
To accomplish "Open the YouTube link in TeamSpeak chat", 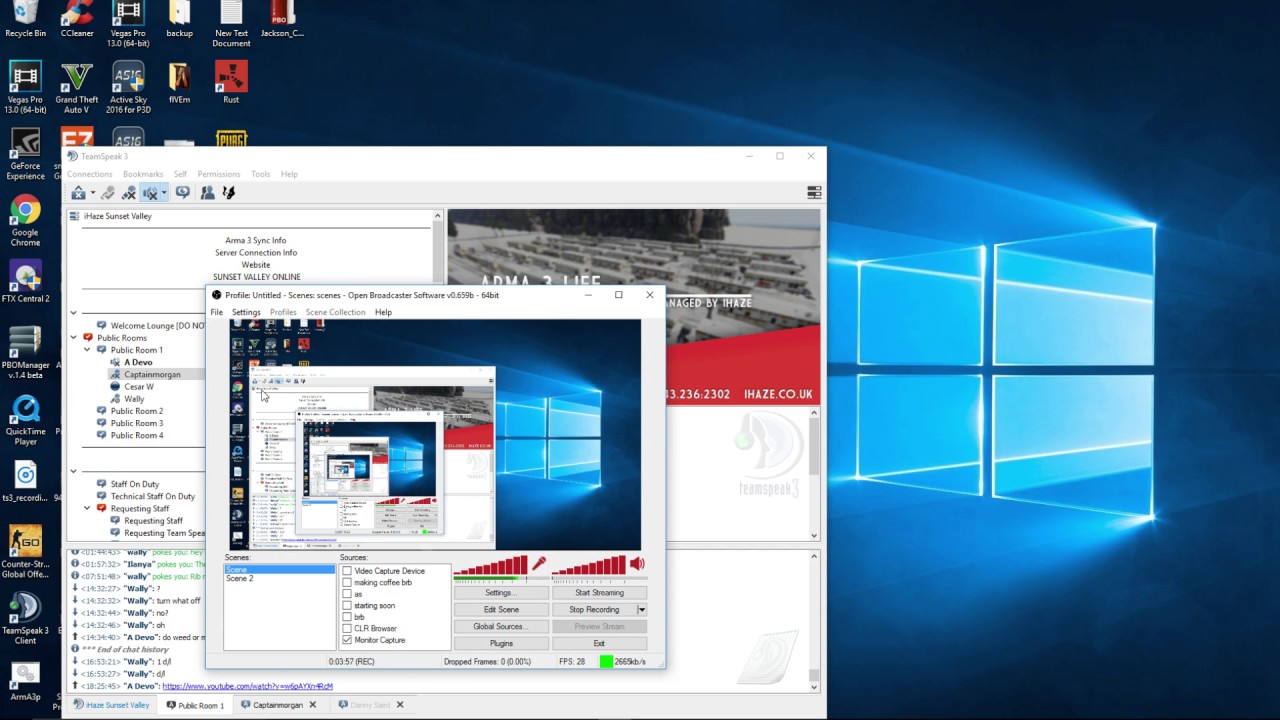I will (x=247, y=686).
